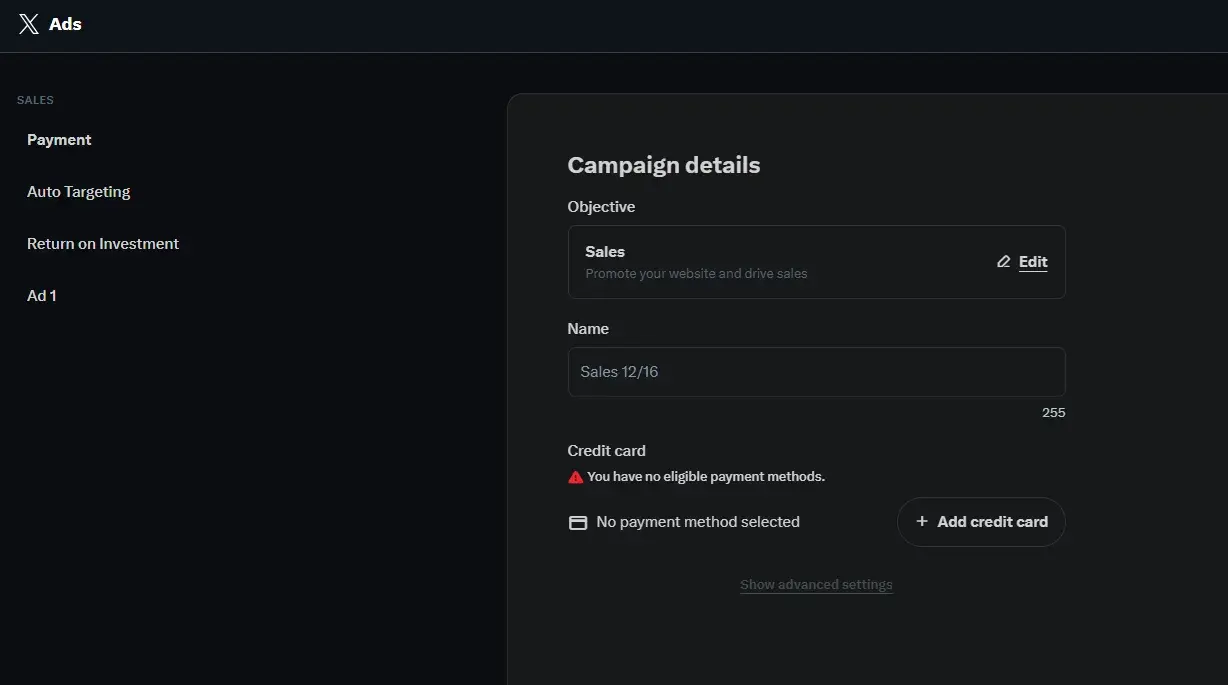Screen dimensions: 1228x685
Task: Click the 'Promote your website and drive sales' description
Action: (696, 274)
